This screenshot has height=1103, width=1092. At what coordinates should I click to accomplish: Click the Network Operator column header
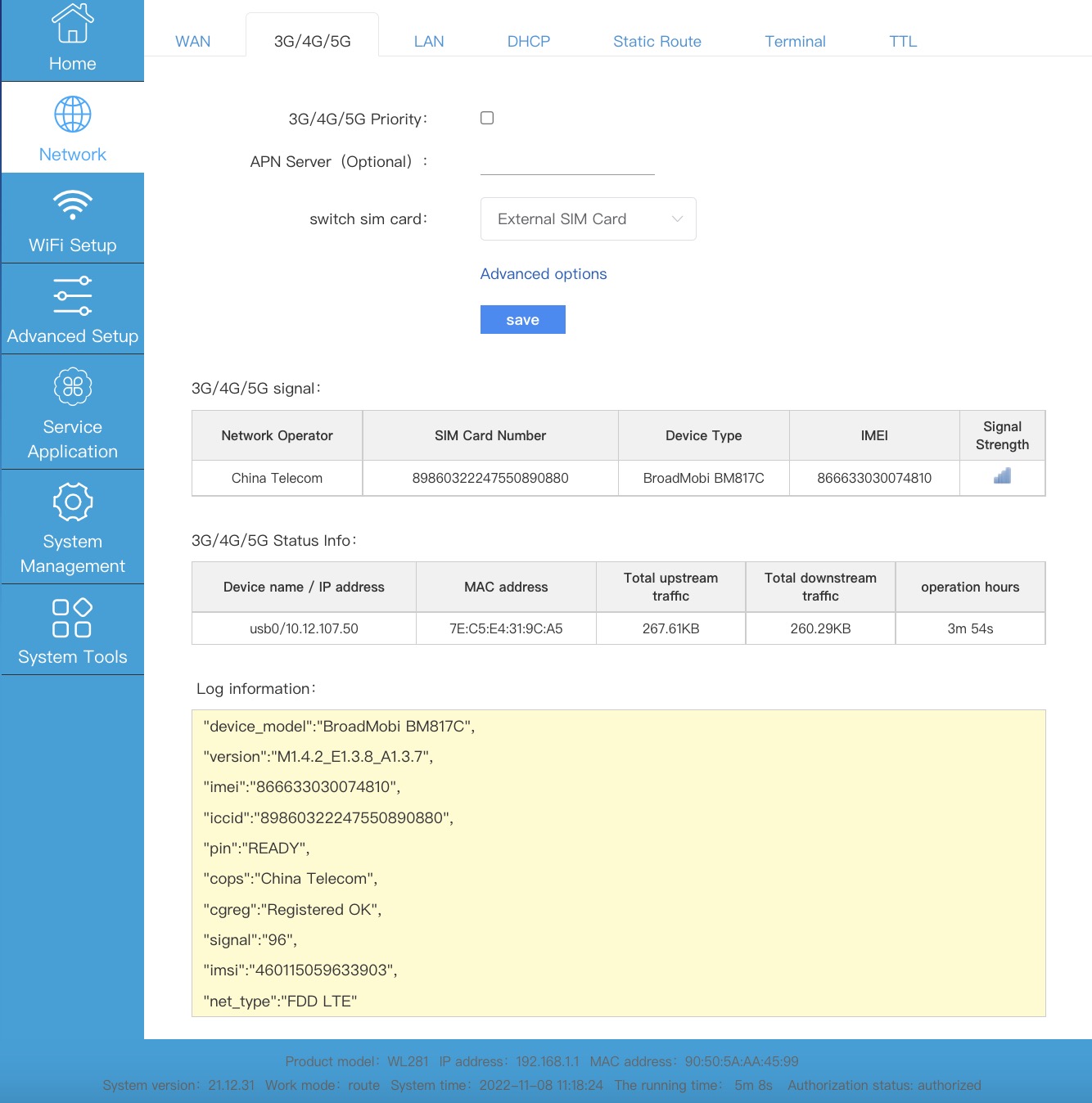(277, 435)
